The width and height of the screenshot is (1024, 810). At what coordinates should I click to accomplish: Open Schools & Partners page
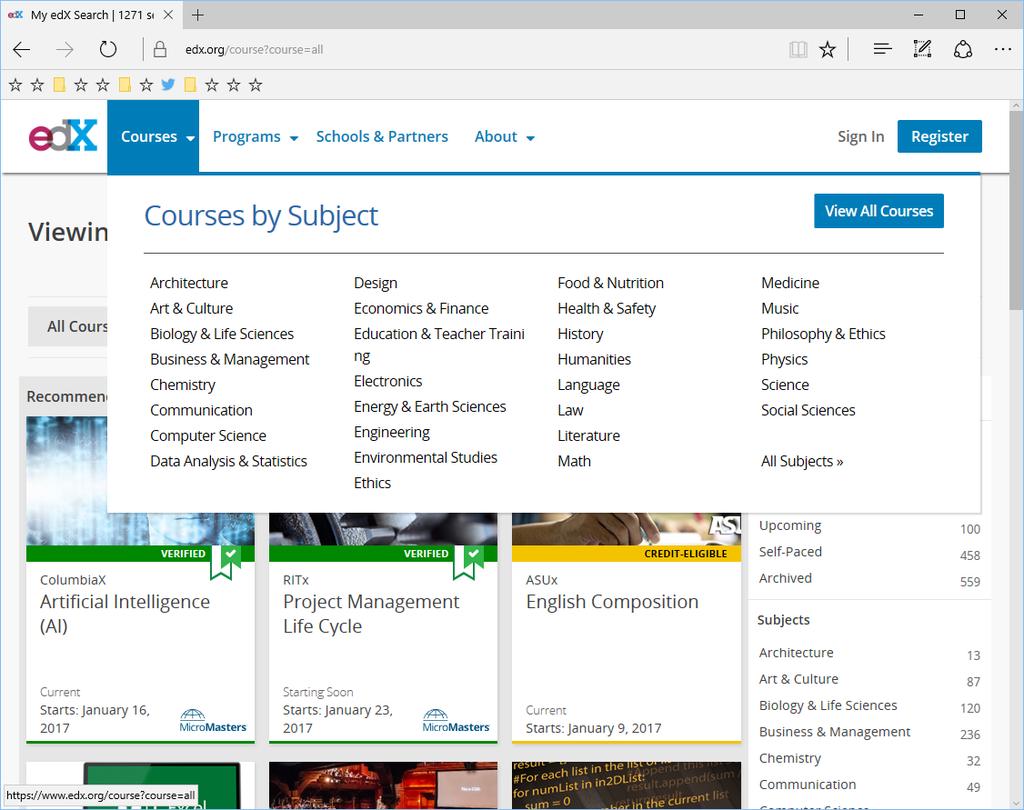click(382, 137)
